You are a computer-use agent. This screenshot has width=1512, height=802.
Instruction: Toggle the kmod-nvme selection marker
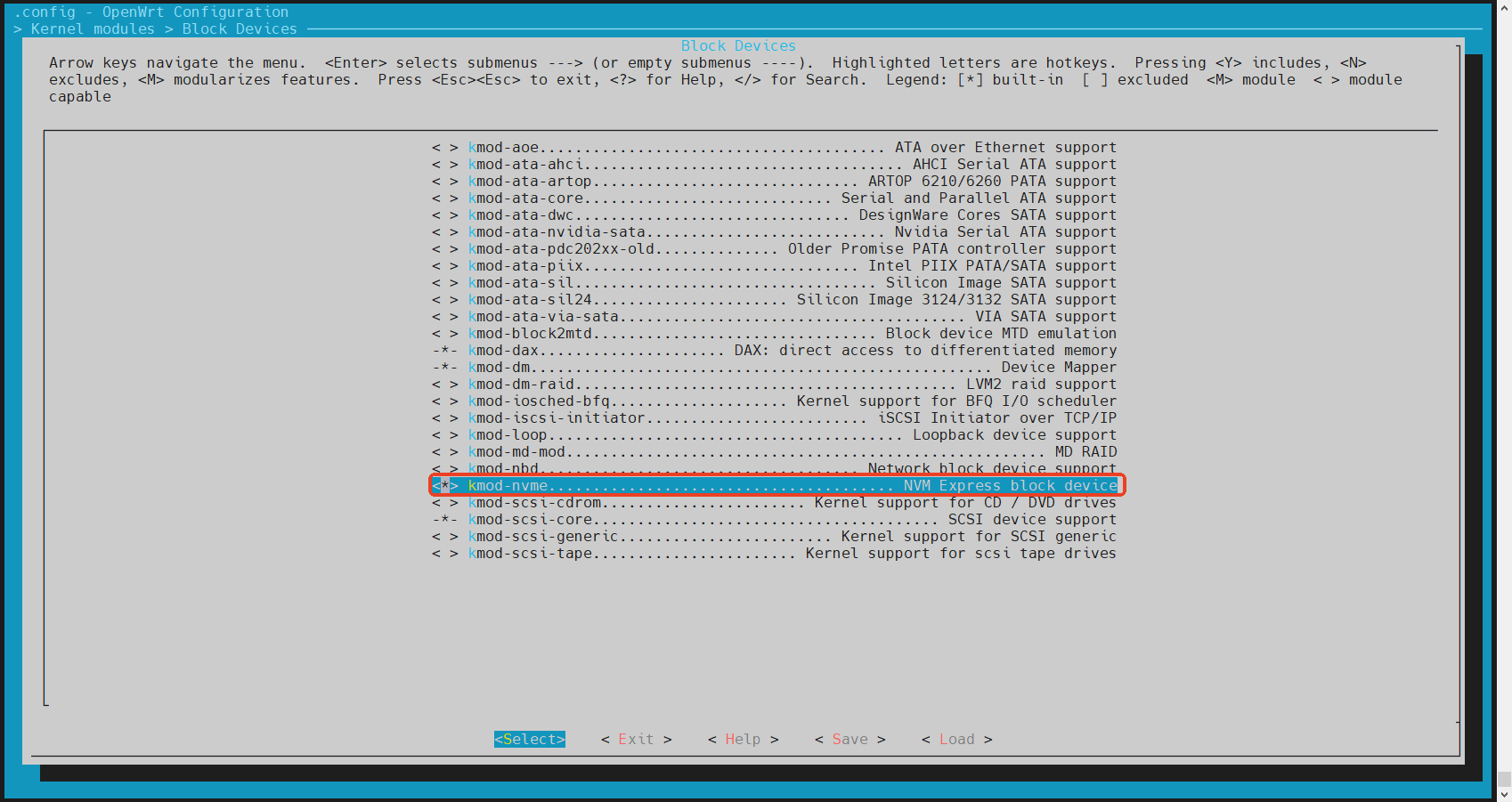pos(444,485)
